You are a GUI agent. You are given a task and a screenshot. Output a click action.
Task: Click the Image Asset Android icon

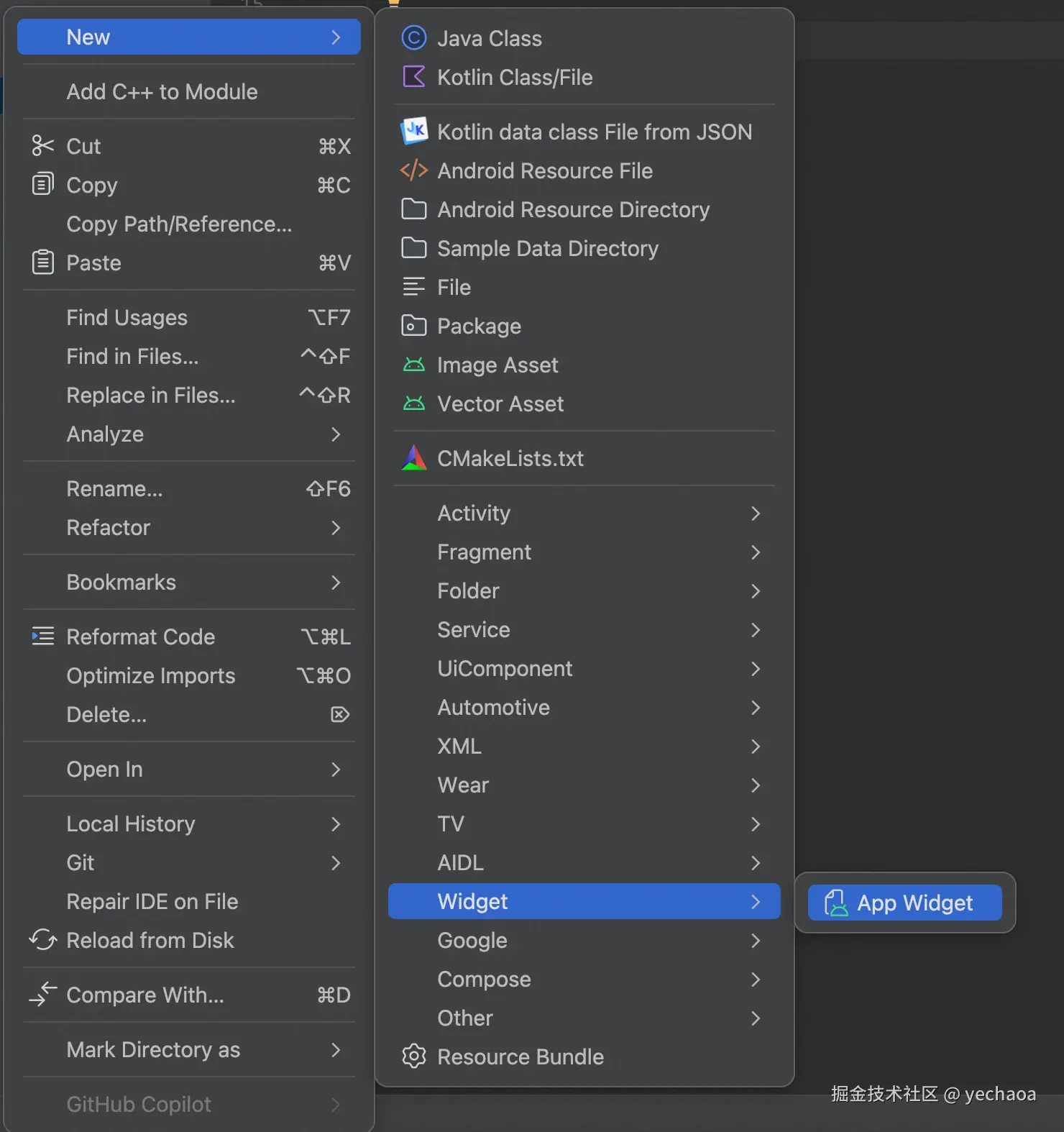413,365
